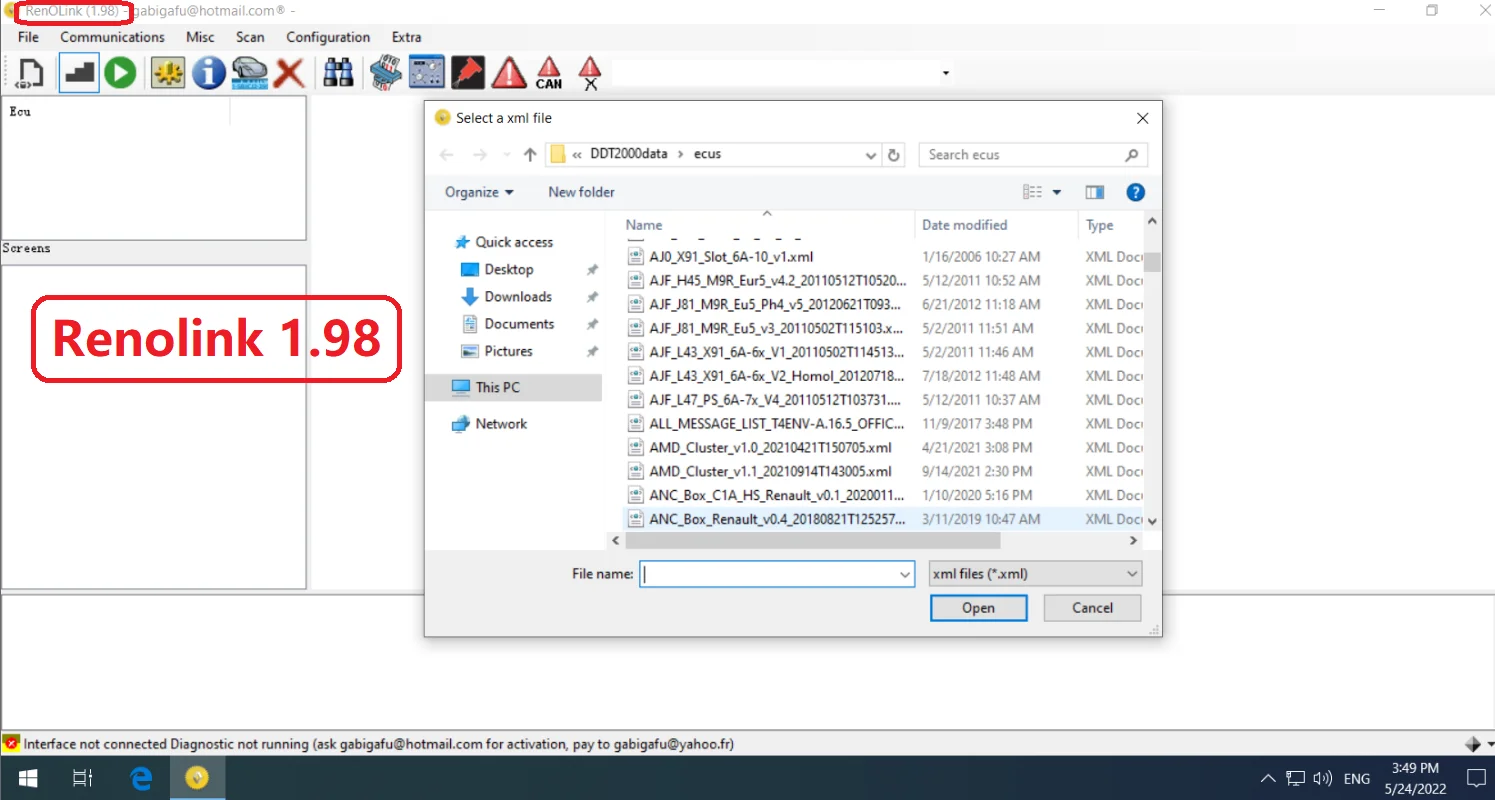Open the Misc menu

tap(200, 37)
